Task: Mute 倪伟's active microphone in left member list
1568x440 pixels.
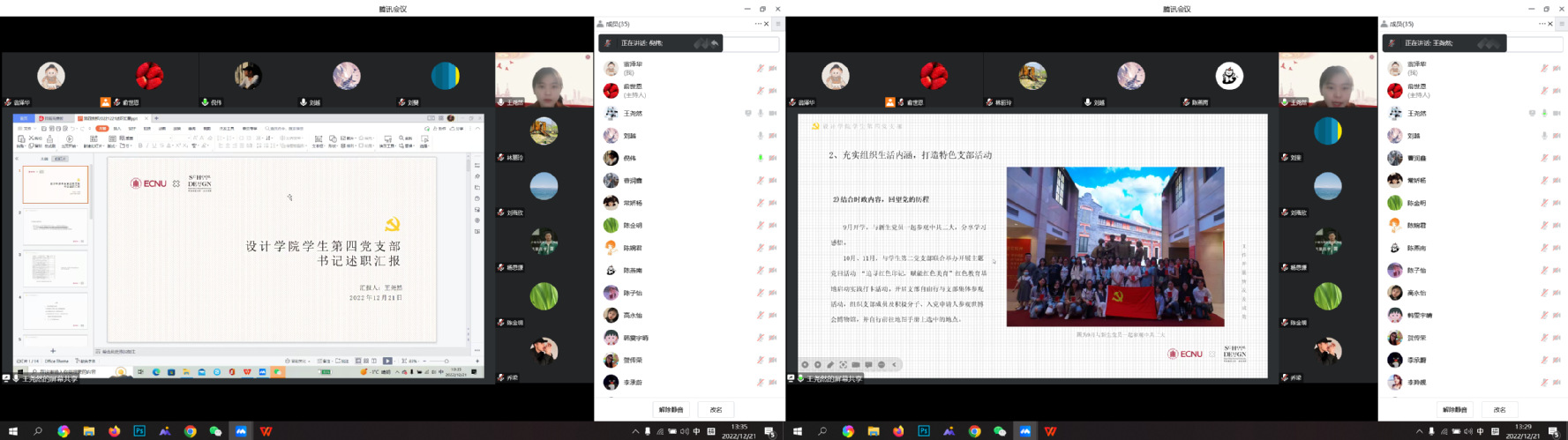Action: (760, 158)
